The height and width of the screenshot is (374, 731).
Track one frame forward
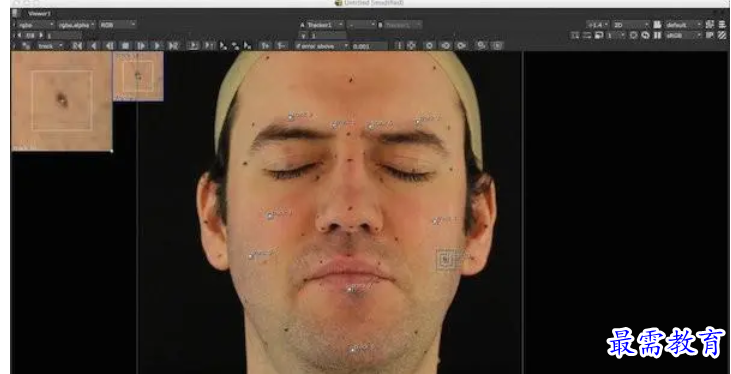141,46
